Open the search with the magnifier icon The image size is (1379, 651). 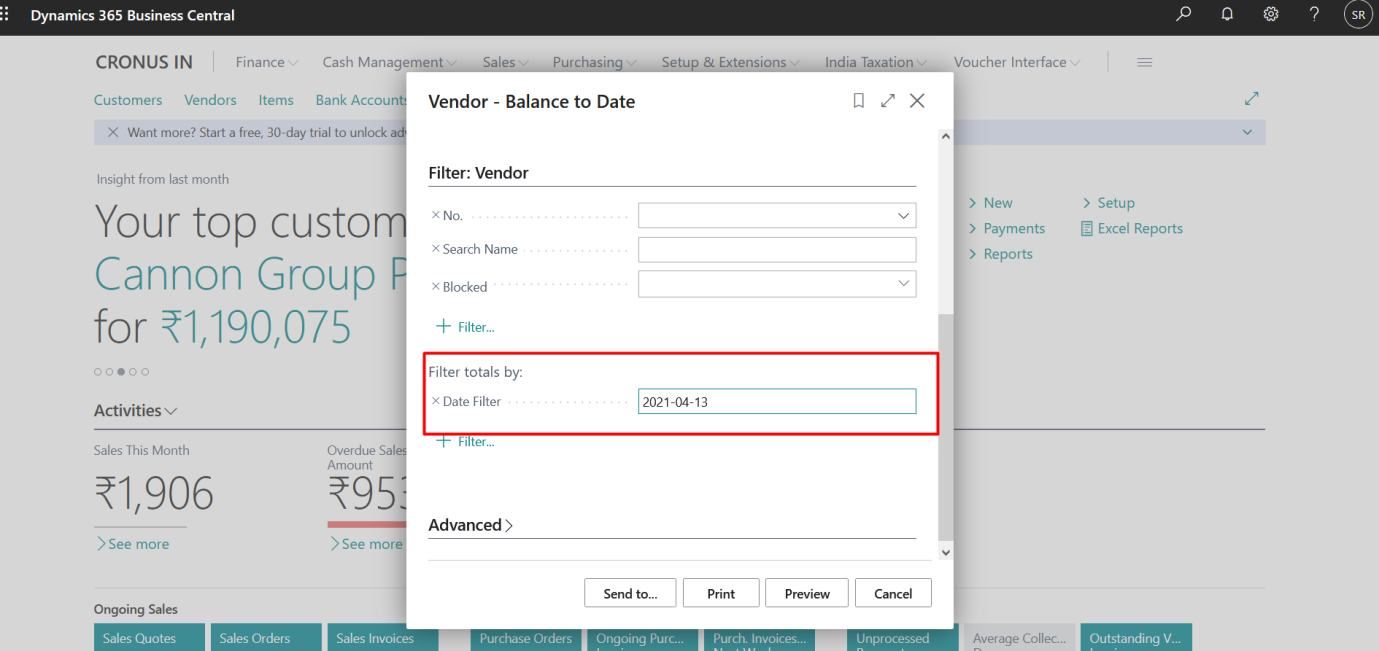pos(1183,16)
